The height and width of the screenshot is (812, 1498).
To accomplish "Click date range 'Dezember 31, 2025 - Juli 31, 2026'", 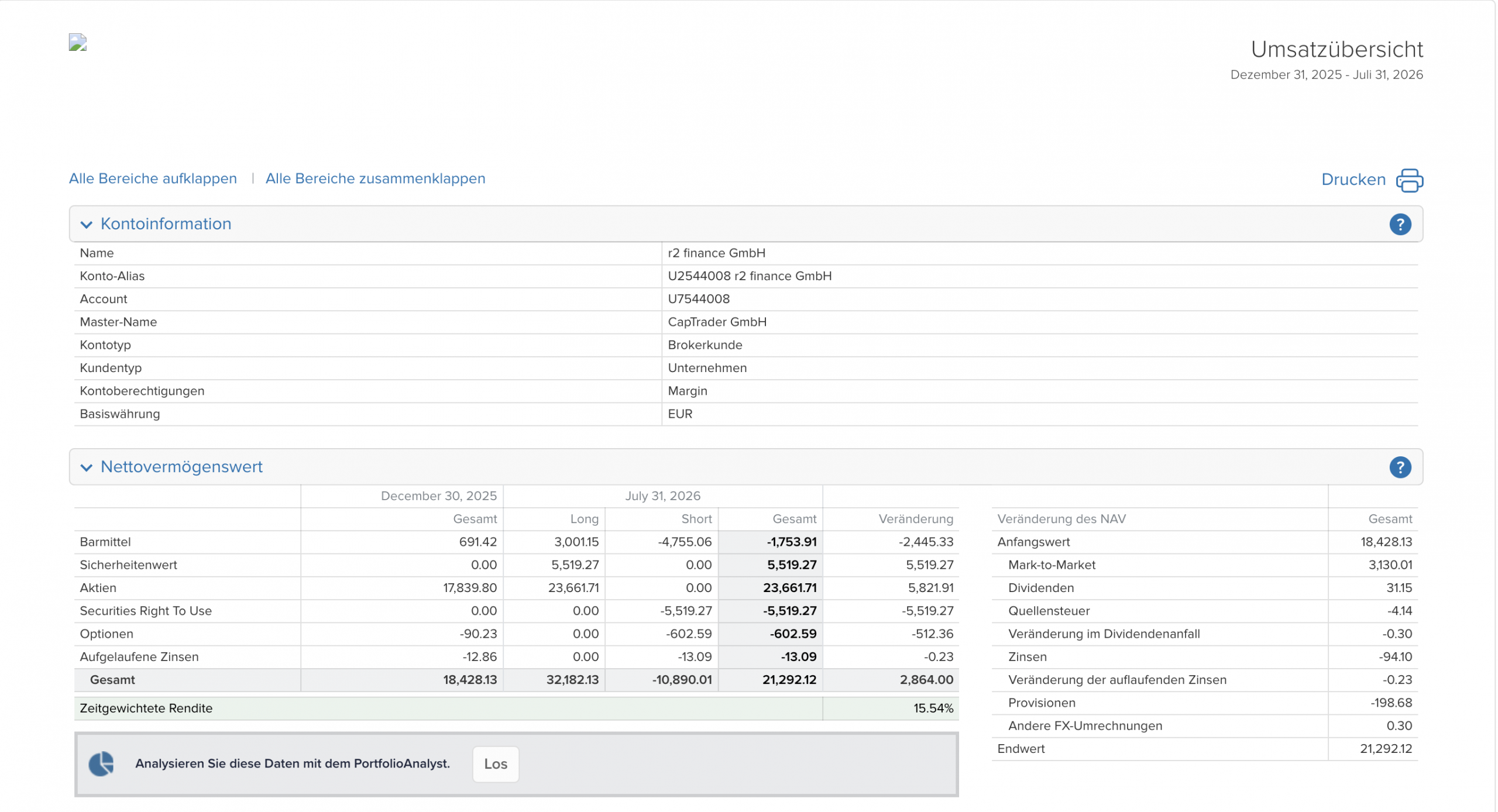I will pos(1326,75).
